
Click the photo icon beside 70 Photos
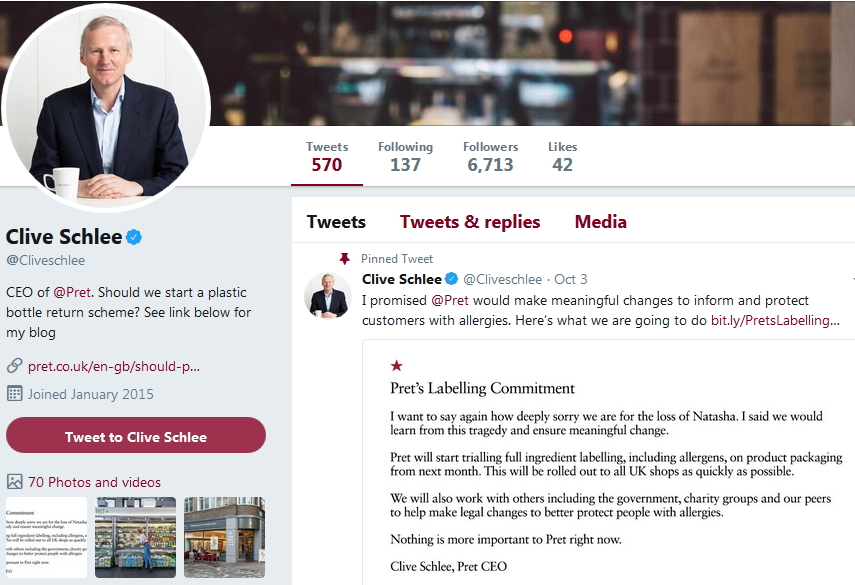click(14, 482)
